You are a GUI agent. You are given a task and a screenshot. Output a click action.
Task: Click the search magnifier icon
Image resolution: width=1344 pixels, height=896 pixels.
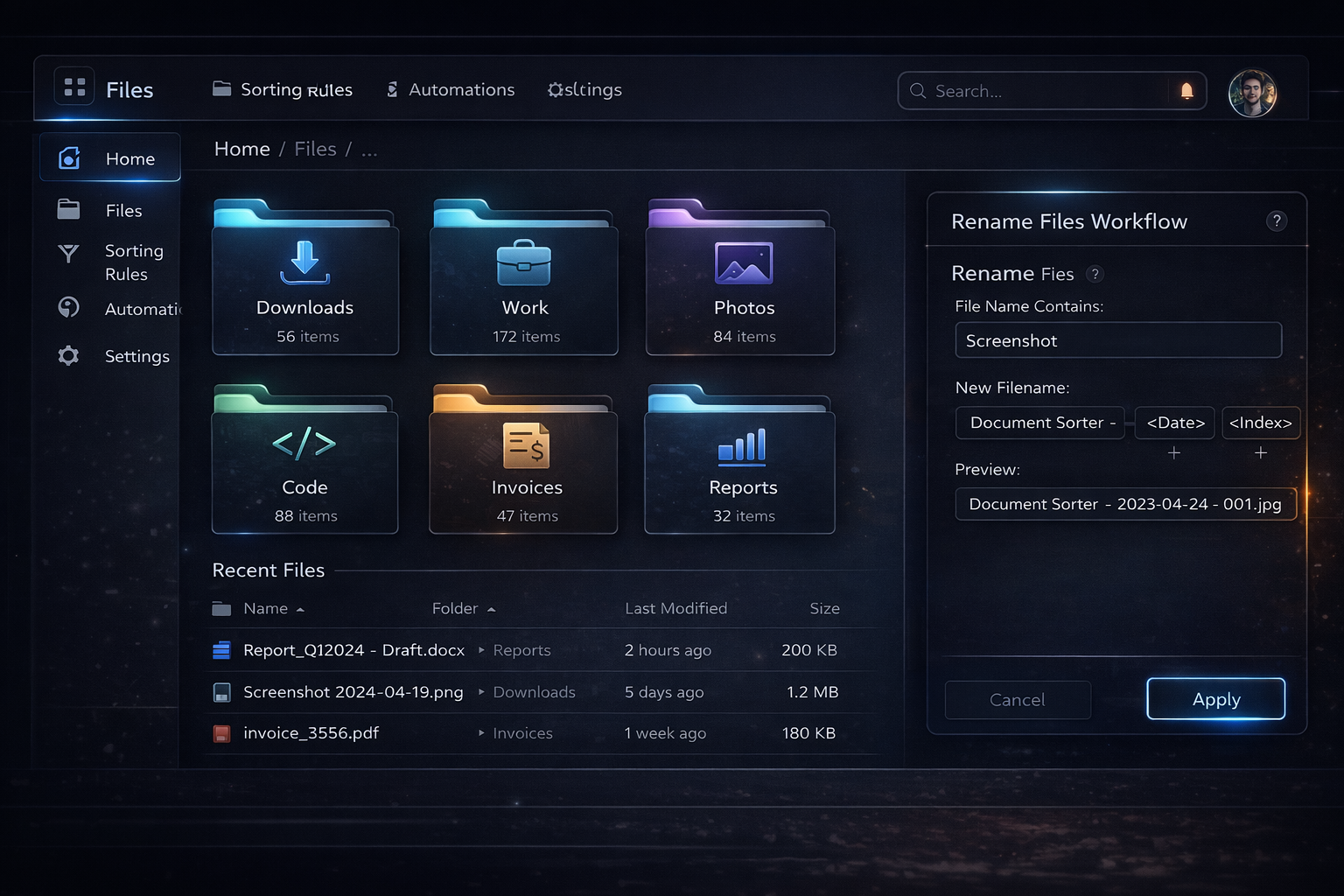coord(917,91)
